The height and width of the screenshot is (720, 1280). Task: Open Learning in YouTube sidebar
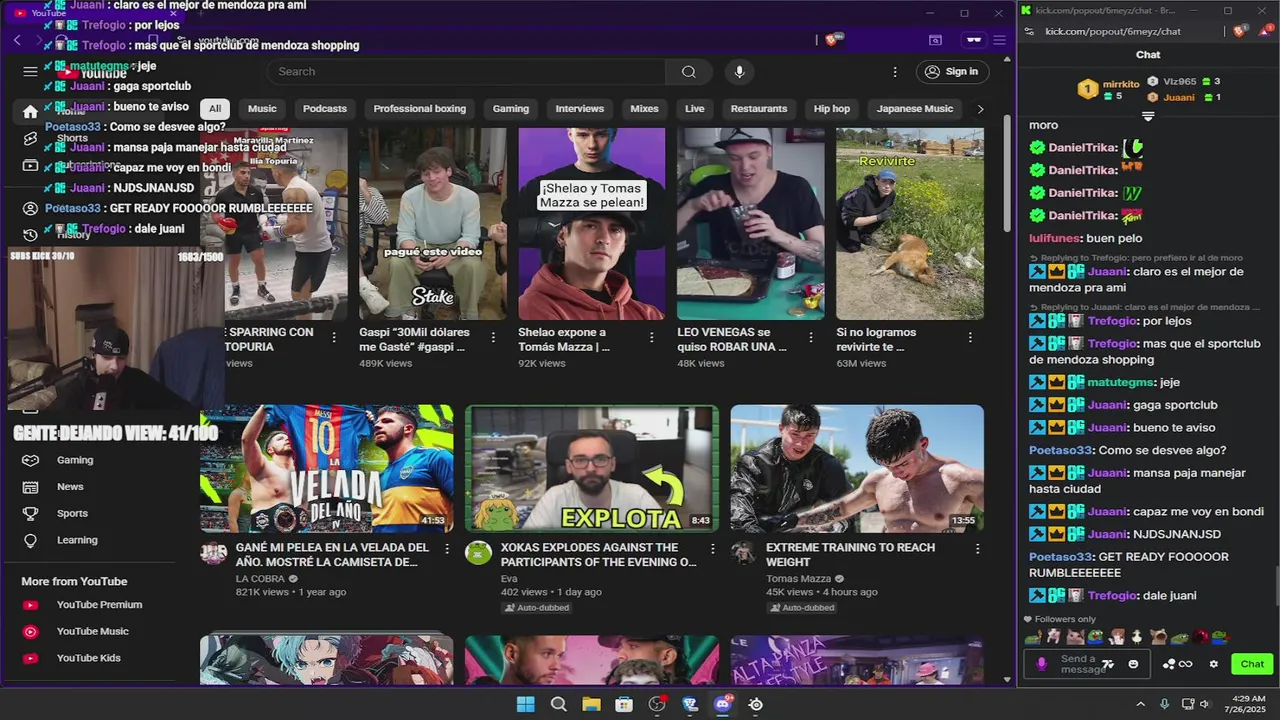click(x=77, y=540)
